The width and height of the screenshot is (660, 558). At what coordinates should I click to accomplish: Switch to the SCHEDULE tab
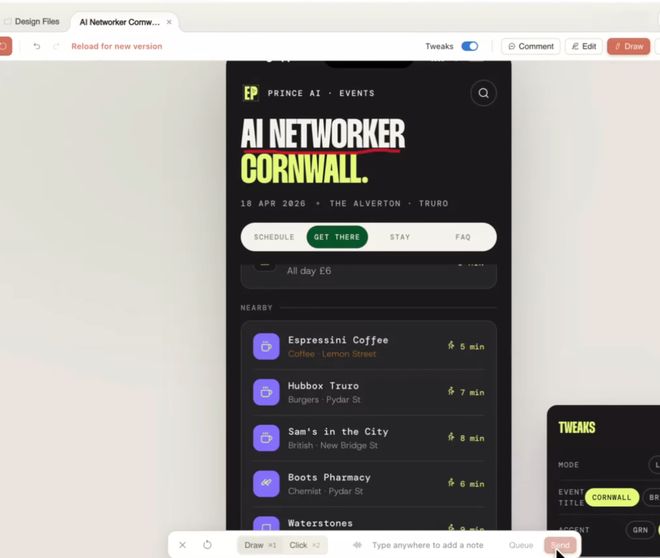coord(274,237)
